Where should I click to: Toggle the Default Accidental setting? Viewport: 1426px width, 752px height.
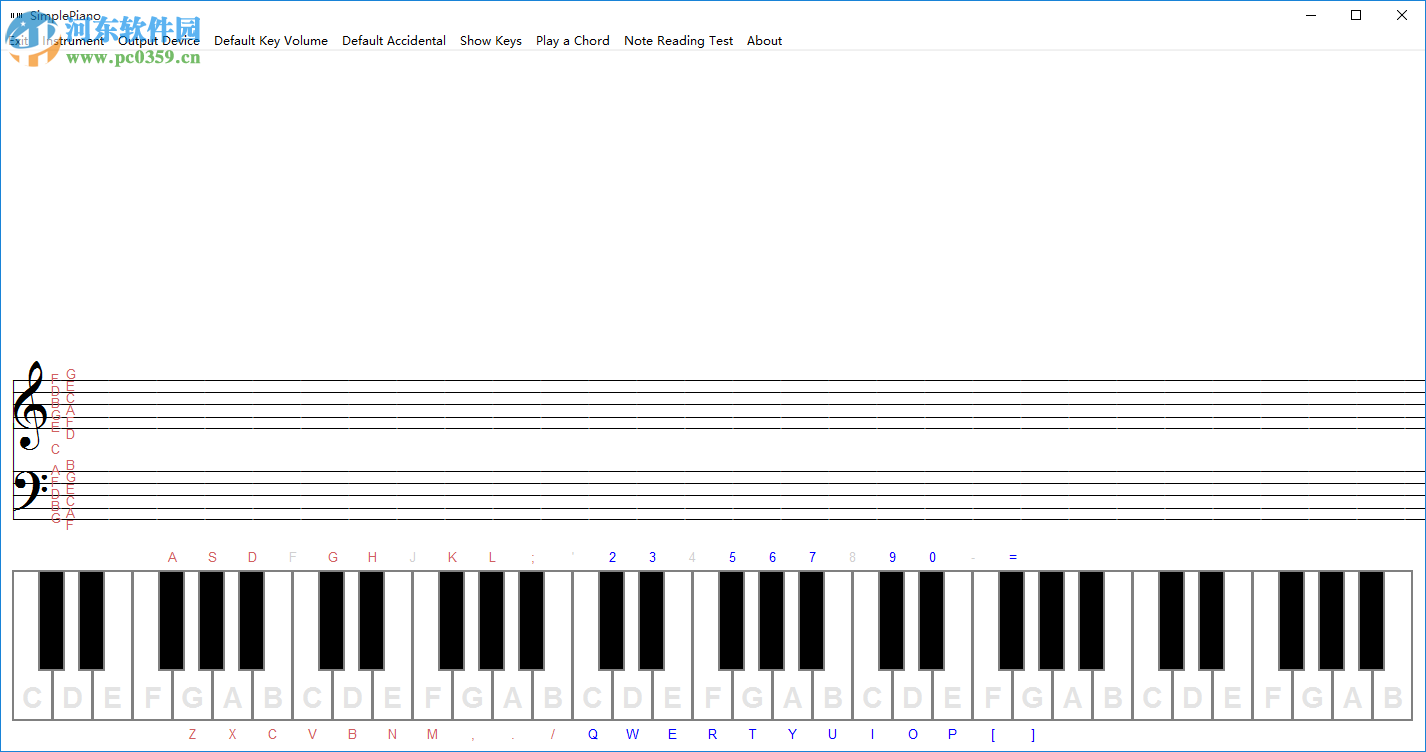(x=394, y=41)
